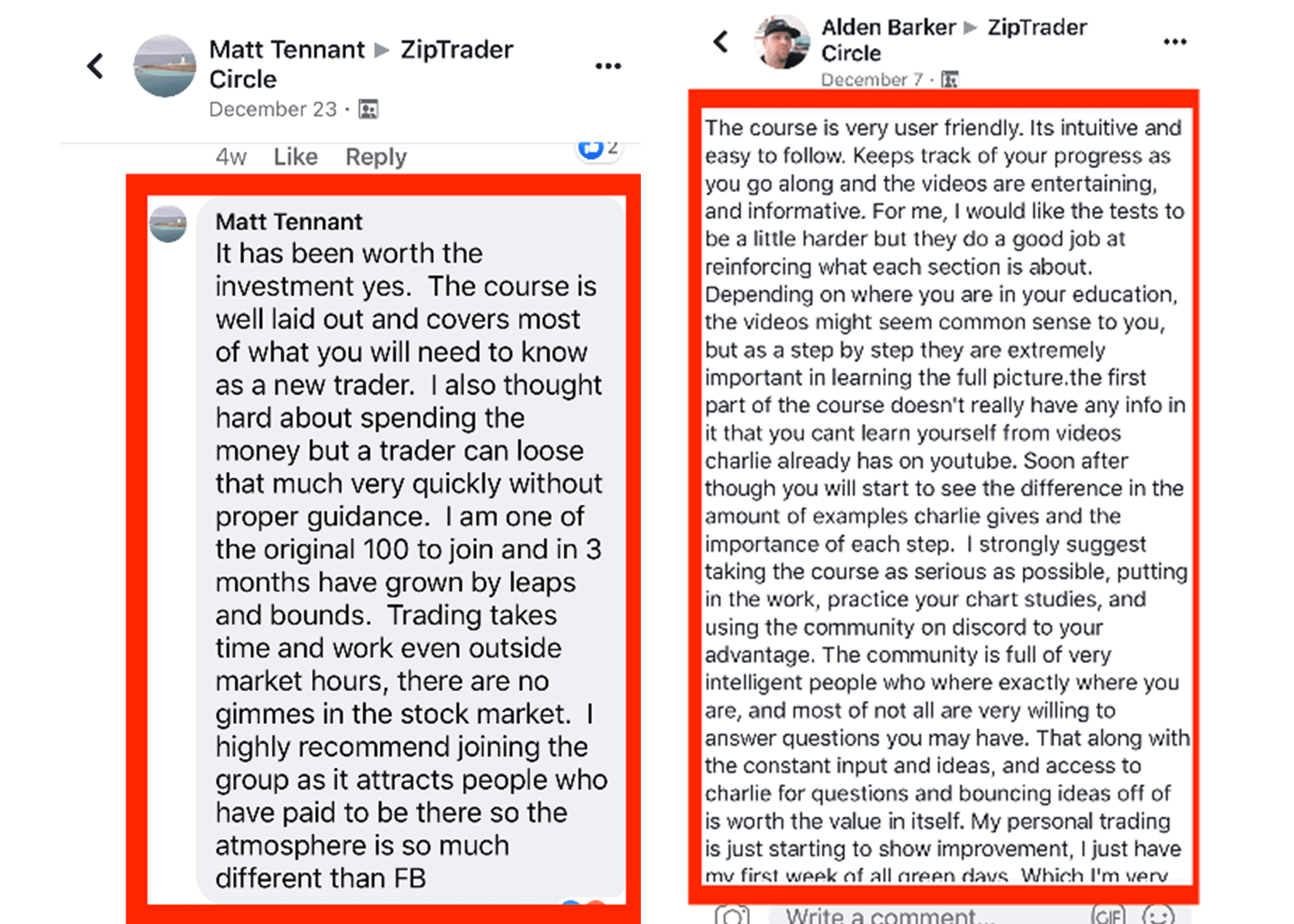Open Matt Tennant's profile from header name

287,50
